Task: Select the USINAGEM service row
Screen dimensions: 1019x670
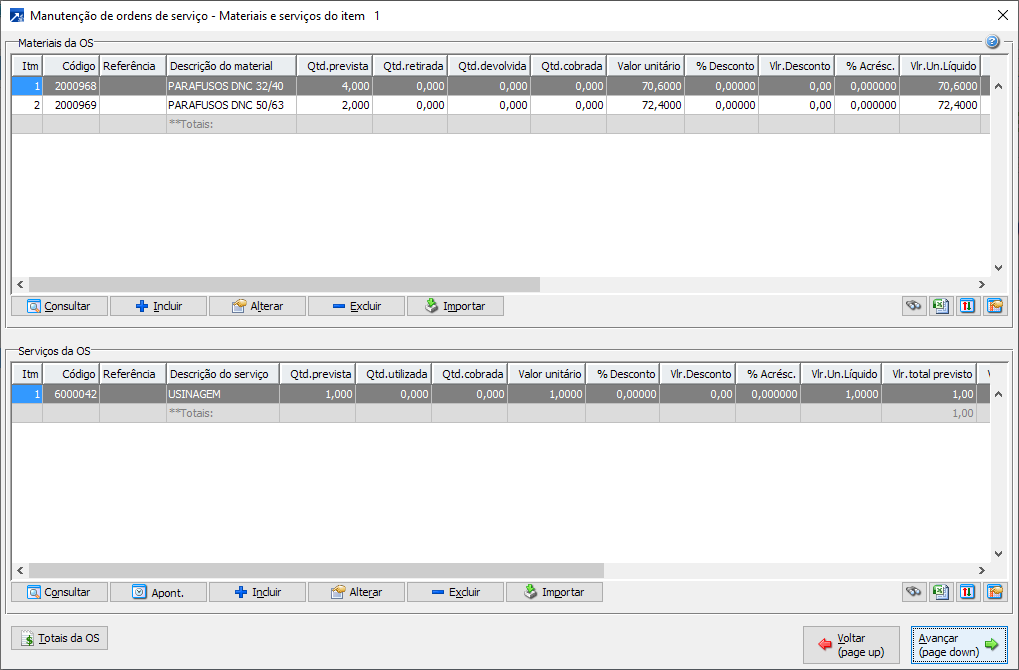Action: pos(500,394)
